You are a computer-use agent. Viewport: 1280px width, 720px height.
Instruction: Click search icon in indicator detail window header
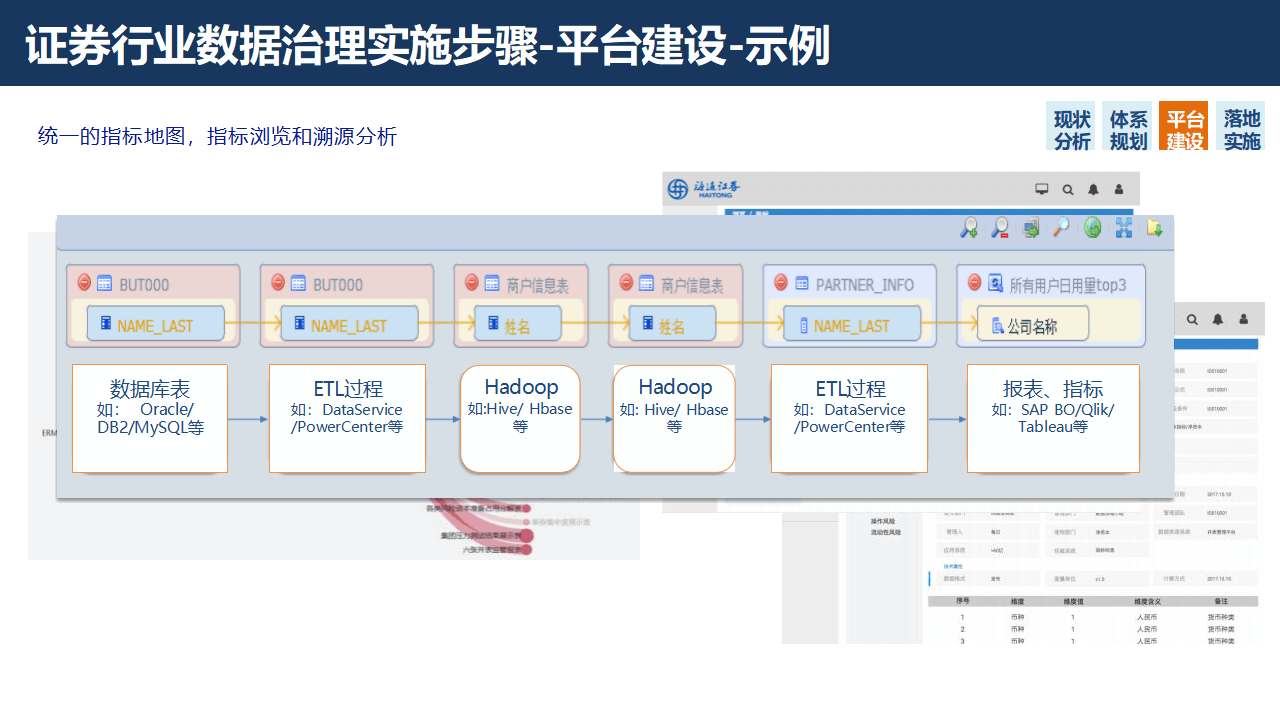pyautogui.click(x=1192, y=319)
